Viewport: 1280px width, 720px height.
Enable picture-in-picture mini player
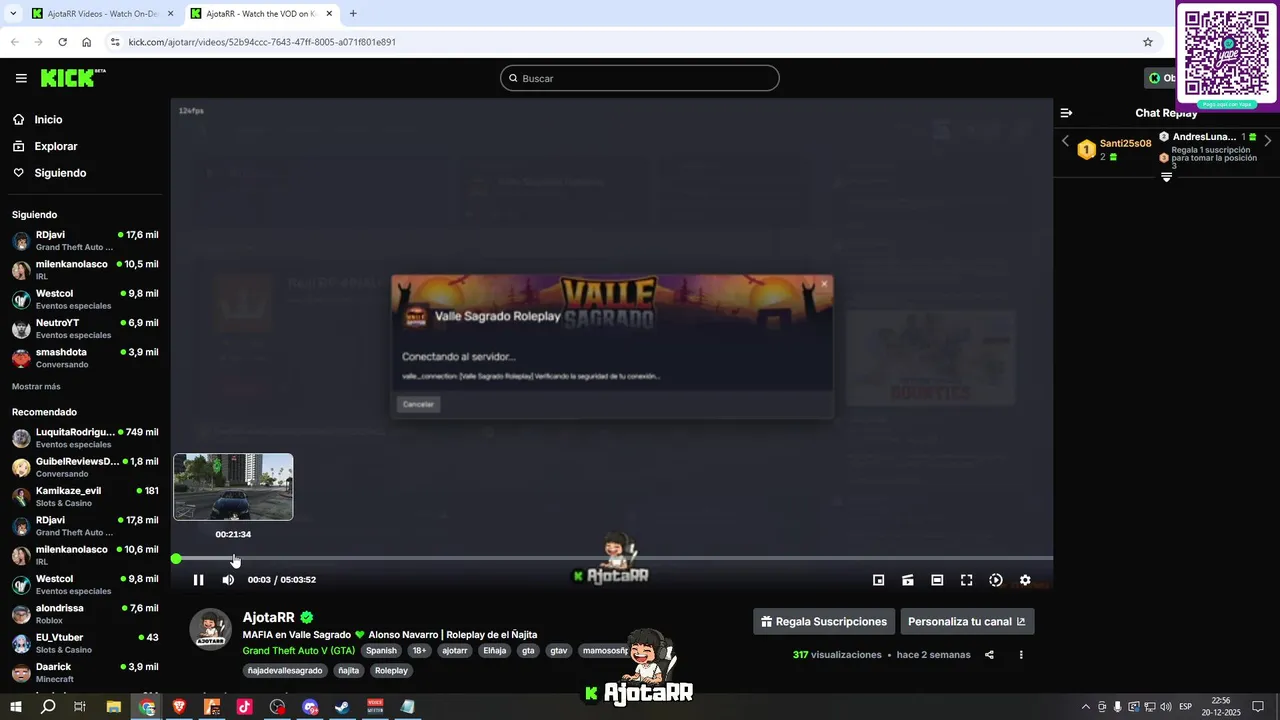pos(878,580)
